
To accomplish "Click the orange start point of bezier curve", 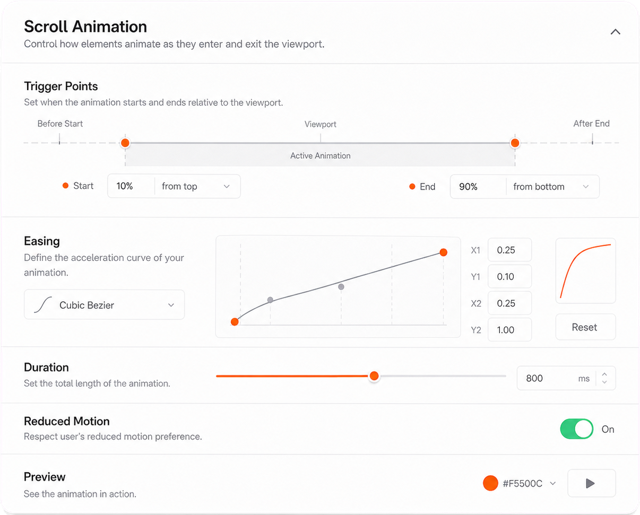I will click(x=235, y=322).
